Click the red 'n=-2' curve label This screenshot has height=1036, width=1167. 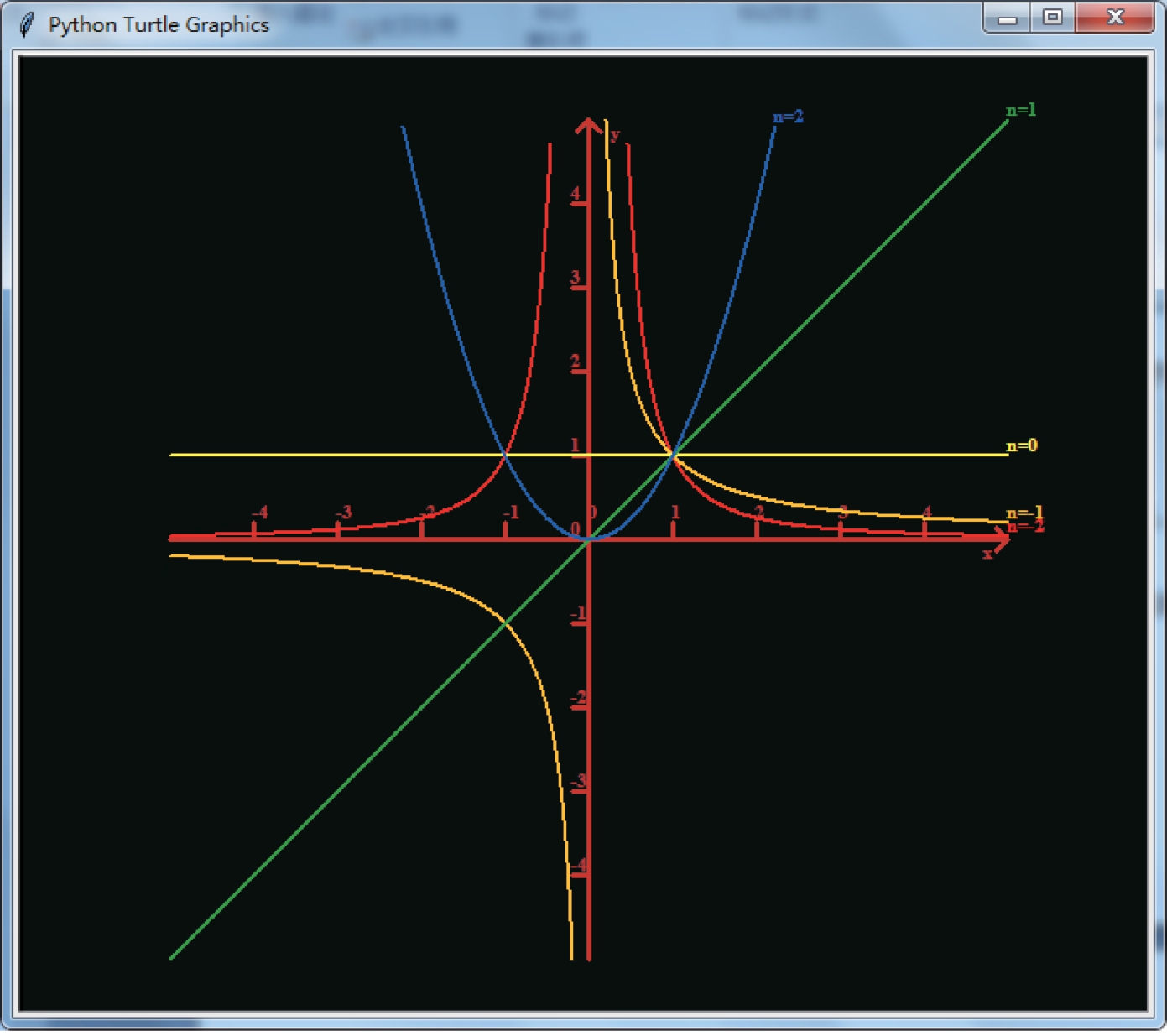(x=1025, y=526)
